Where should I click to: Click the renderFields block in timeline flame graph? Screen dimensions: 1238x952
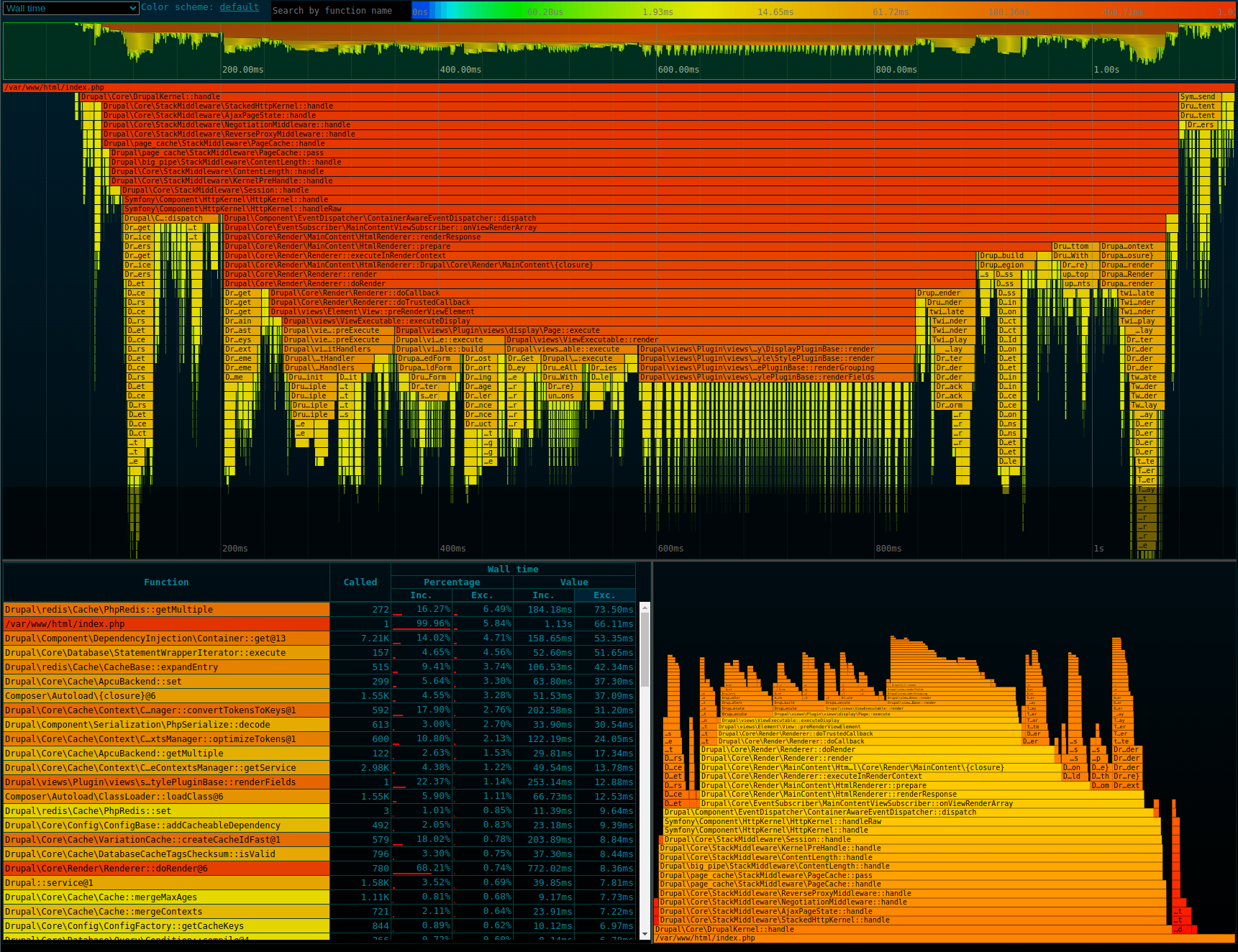click(x=777, y=377)
